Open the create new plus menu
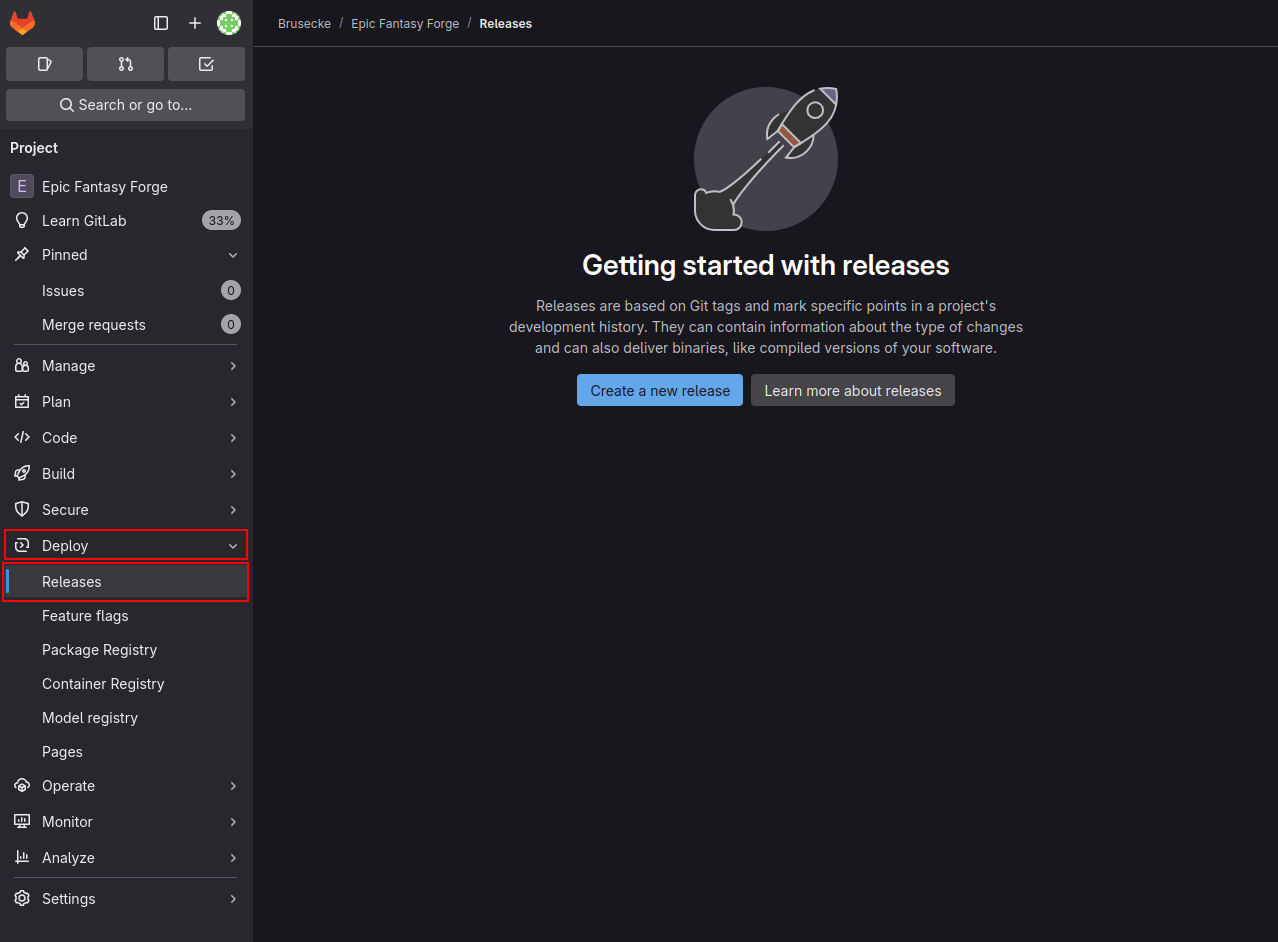 [195, 23]
